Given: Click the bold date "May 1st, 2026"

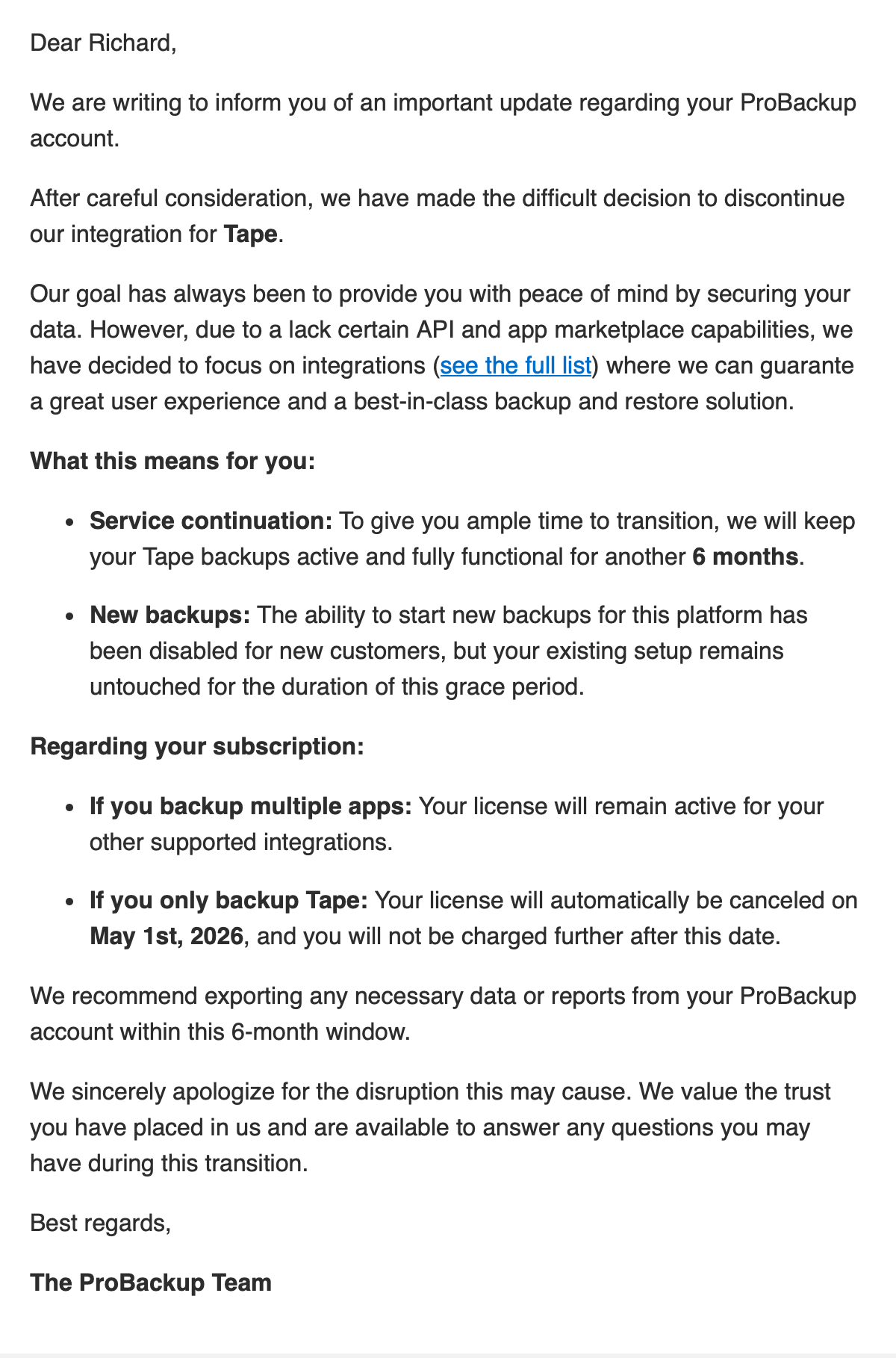Looking at the screenshot, I should pyautogui.click(x=167, y=937).
